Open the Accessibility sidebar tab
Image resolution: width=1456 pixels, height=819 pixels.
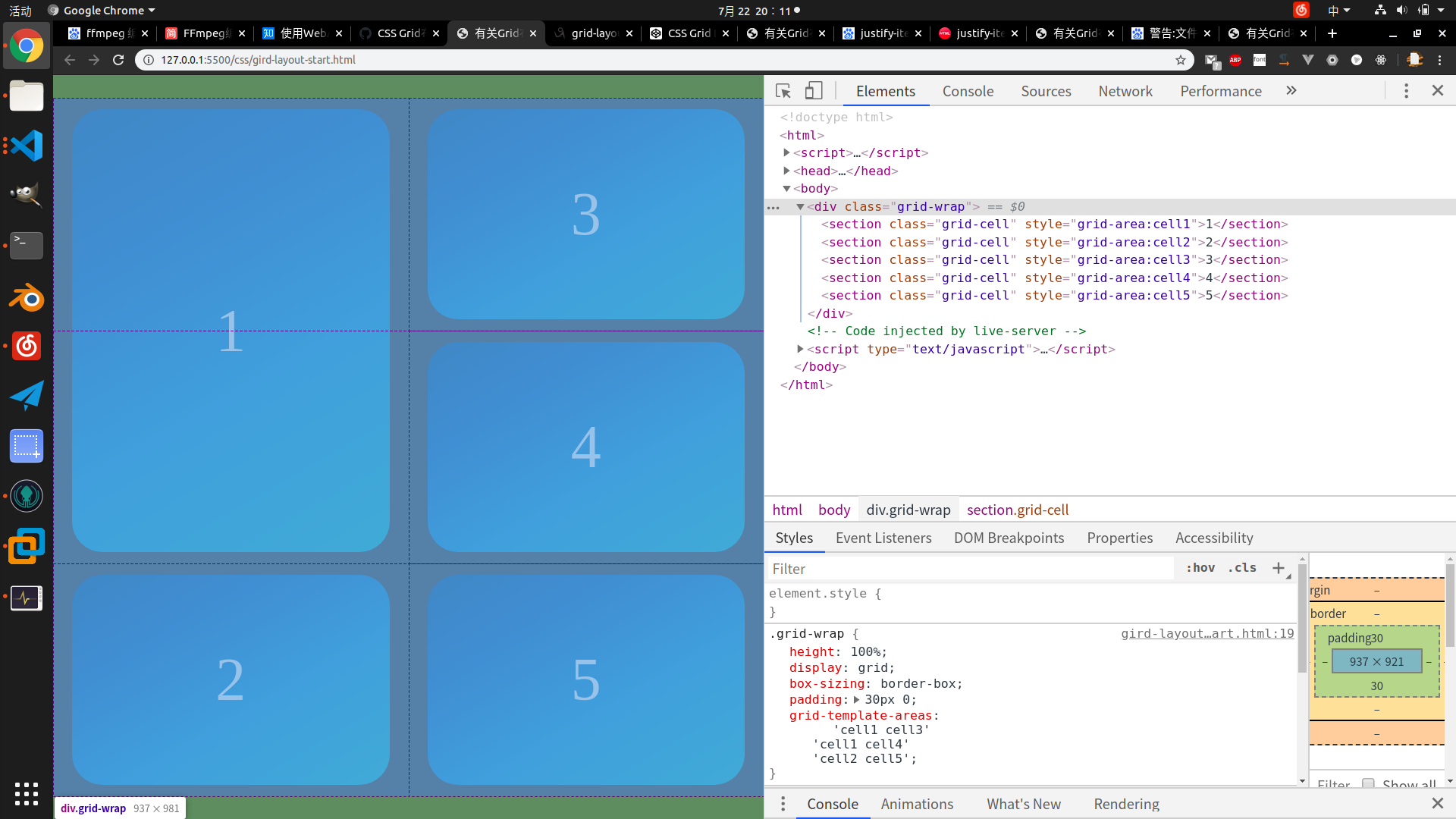(x=1214, y=538)
